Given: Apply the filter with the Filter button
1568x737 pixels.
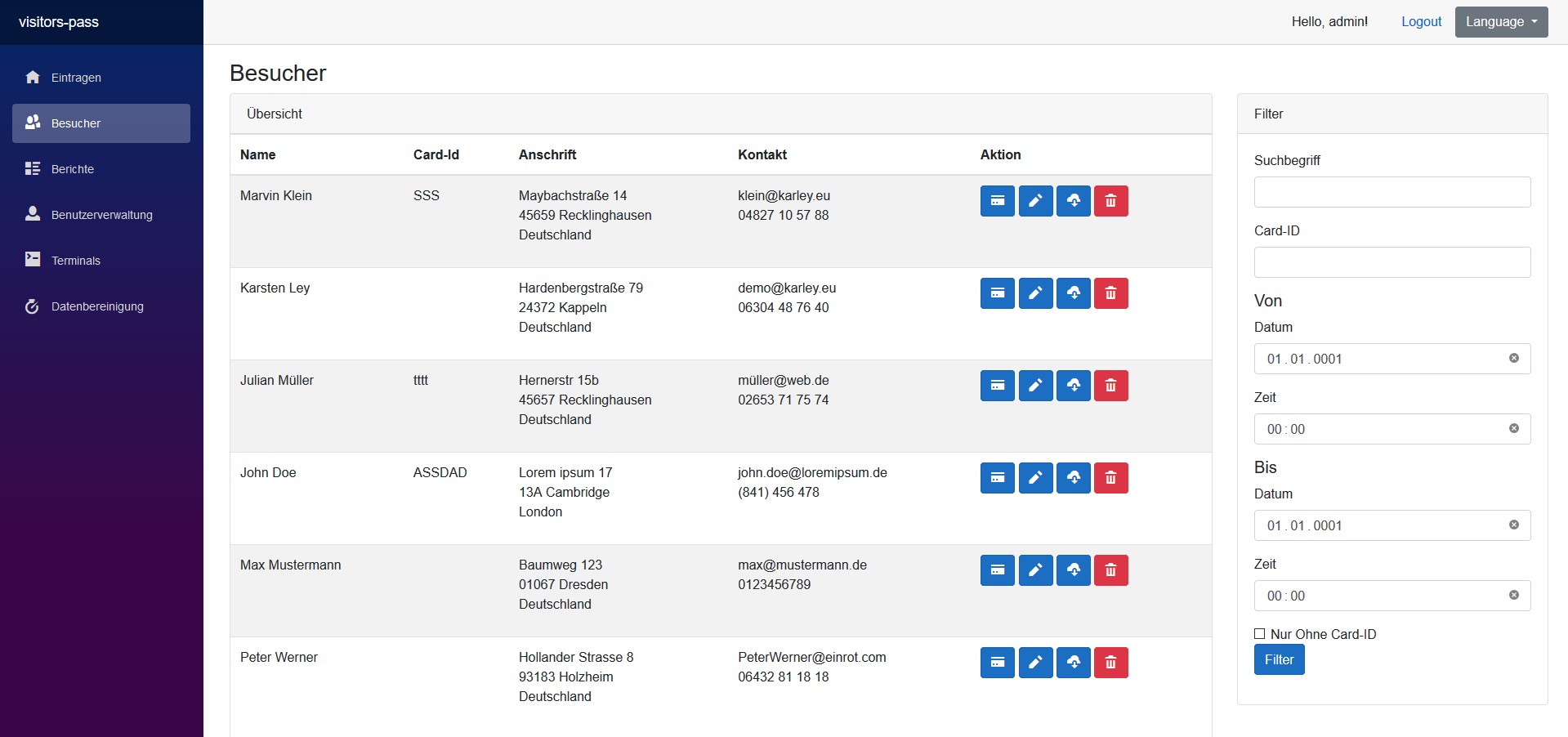Looking at the screenshot, I should [x=1279, y=659].
